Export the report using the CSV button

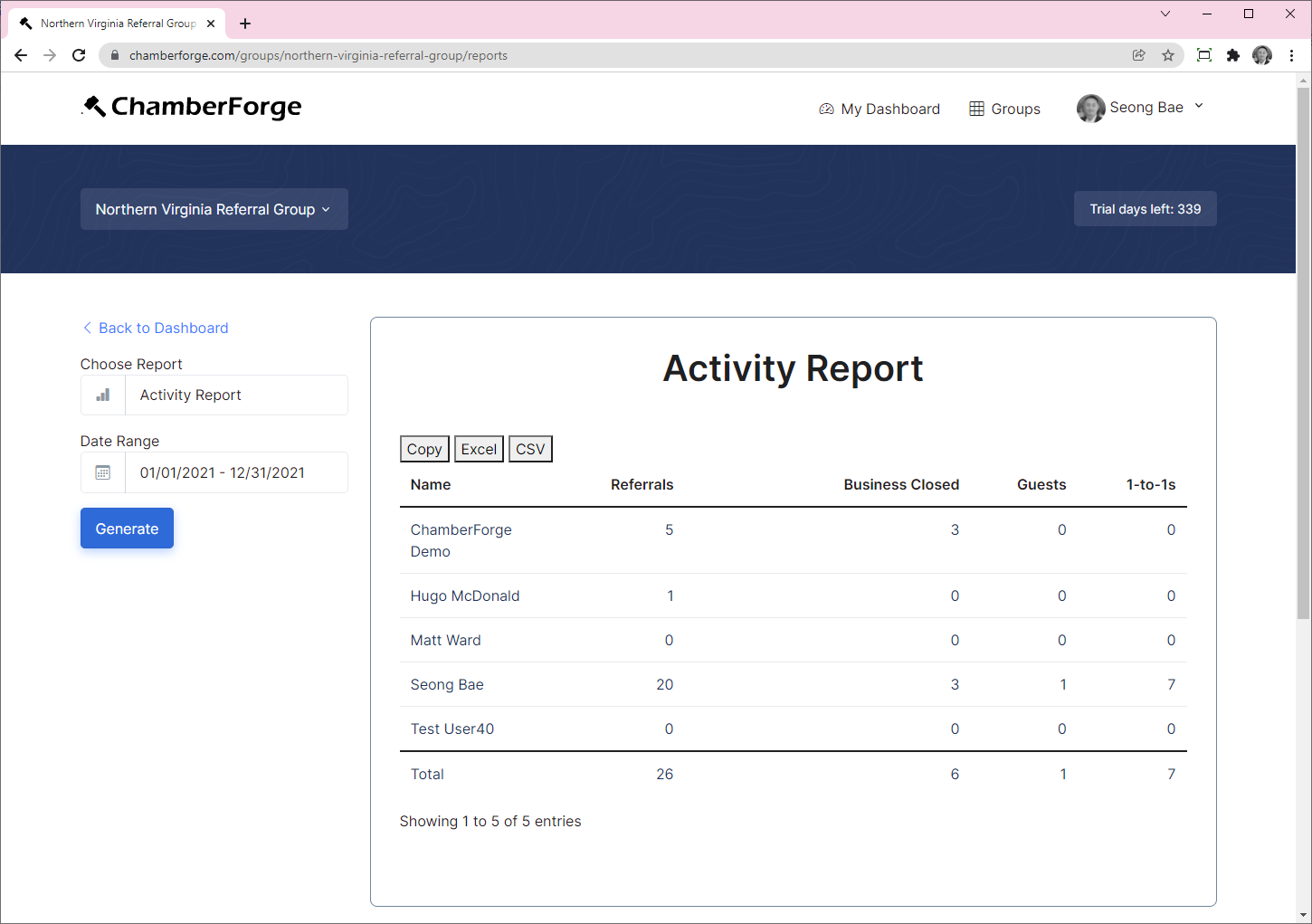pyautogui.click(x=530, y=448)
